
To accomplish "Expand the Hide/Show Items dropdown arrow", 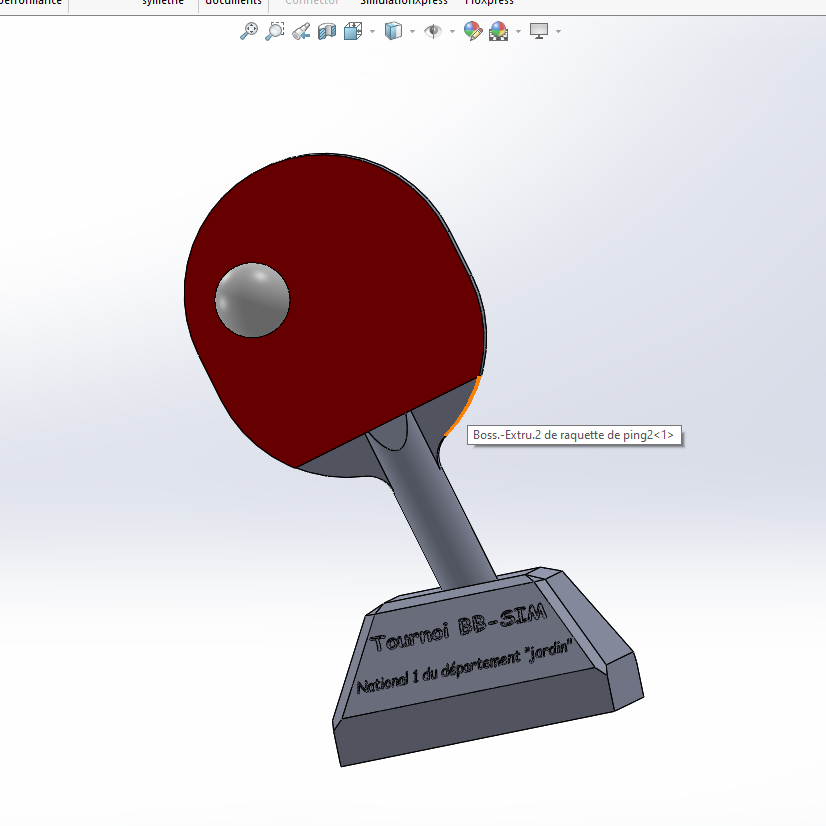I will 451,31.
